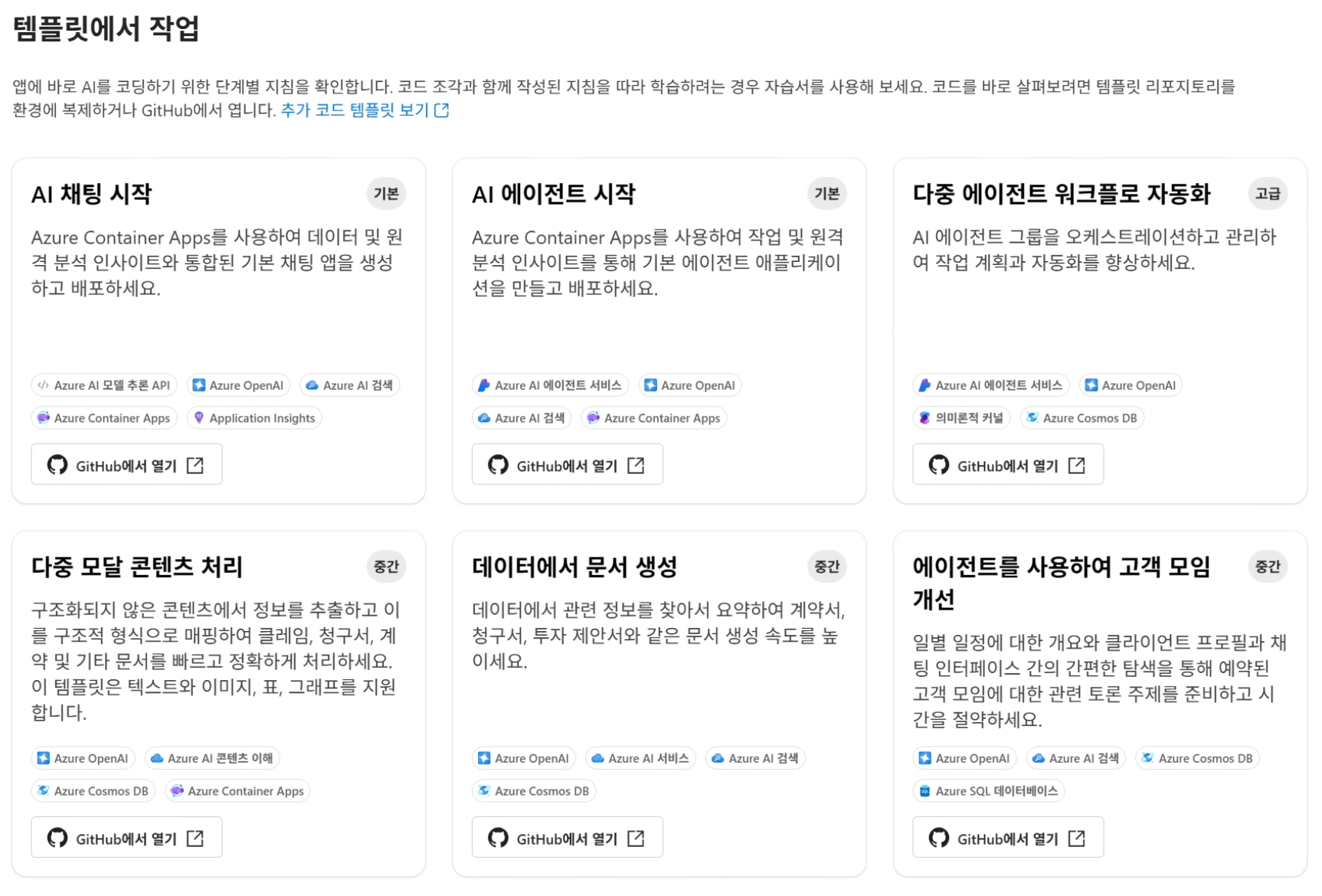This screenshot has height=896, width=1322.
Task: Select Azure Container Apps tag in 다중 모달 card
Action: pos(237,791)
